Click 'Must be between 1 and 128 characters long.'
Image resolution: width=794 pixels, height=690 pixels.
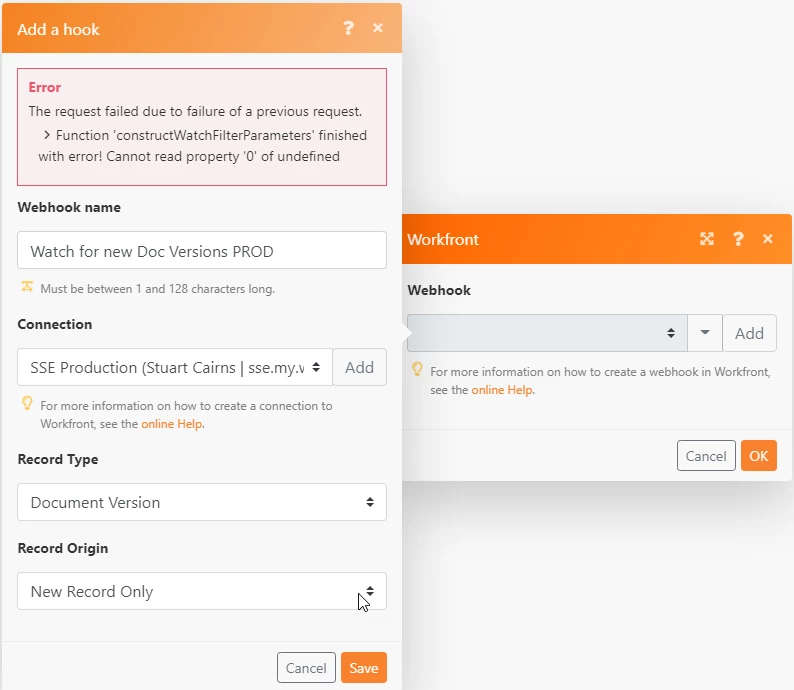(157, 289)
